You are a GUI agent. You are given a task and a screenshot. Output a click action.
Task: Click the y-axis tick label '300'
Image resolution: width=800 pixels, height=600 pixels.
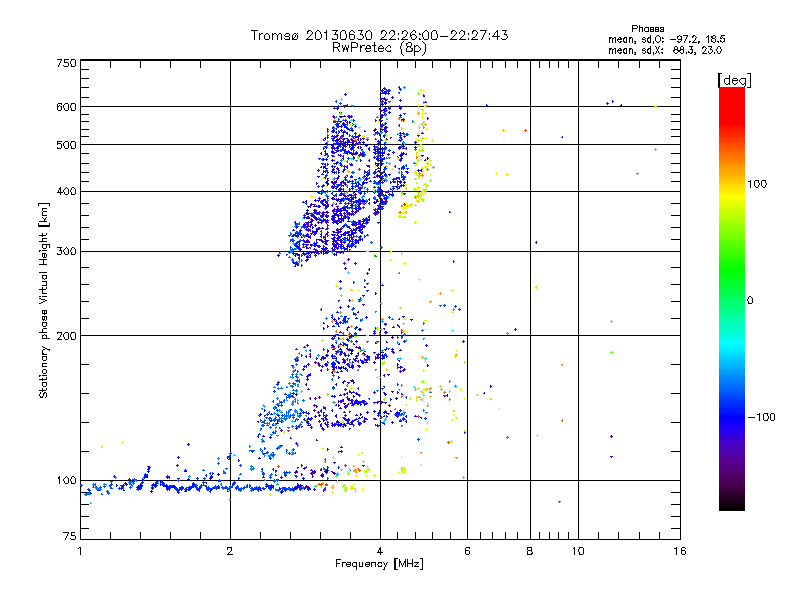[x=66, y=252]
